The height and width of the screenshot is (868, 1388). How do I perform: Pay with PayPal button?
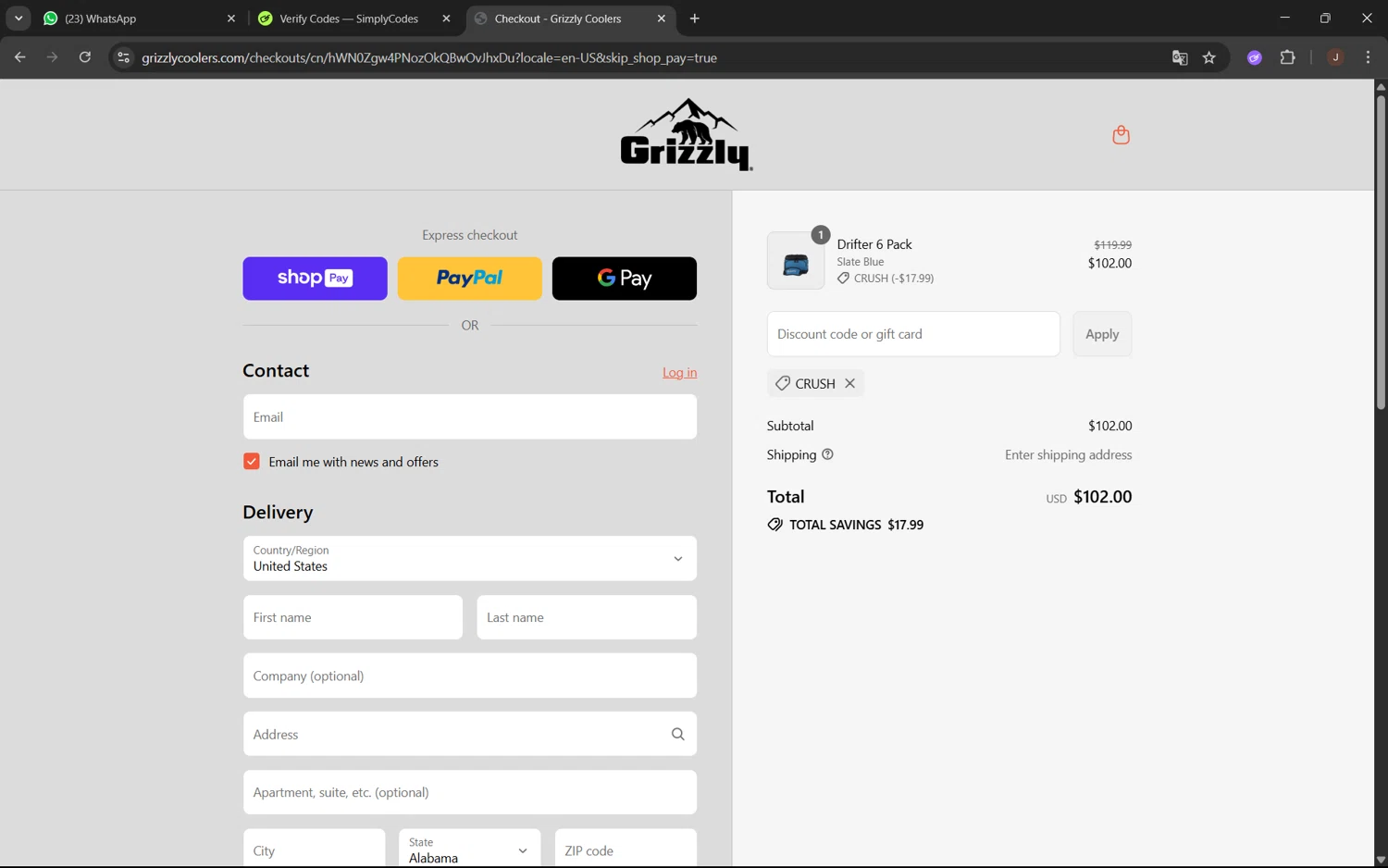click(470, 279)
